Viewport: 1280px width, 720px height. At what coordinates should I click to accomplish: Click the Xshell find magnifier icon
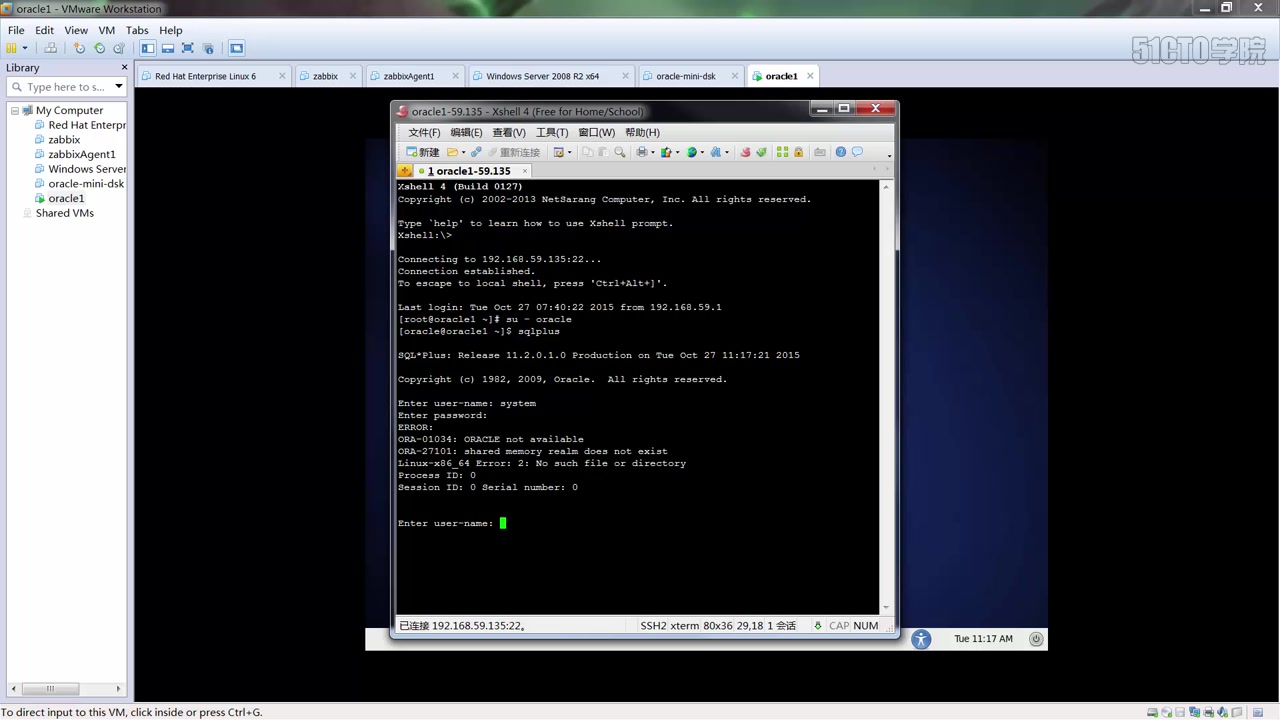(619, 152)
